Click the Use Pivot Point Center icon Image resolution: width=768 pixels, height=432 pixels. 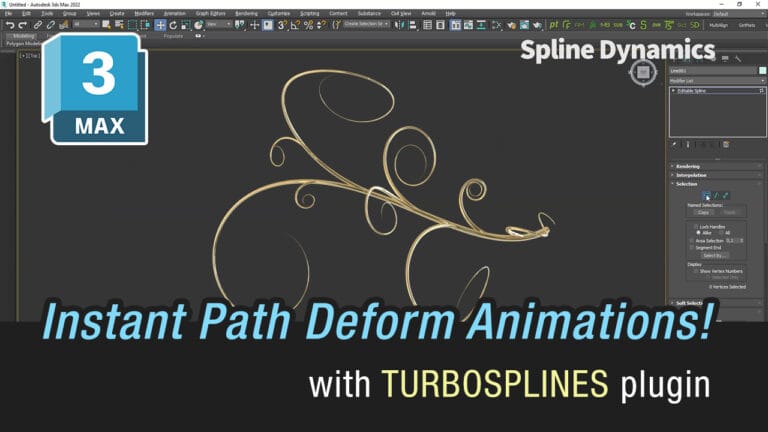[x=240, y=25]
